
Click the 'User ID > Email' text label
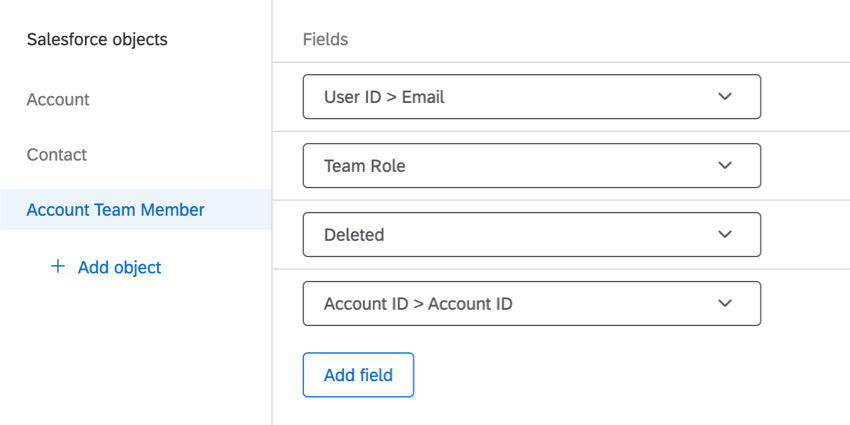pyautogui.click(x=384, y=97)
